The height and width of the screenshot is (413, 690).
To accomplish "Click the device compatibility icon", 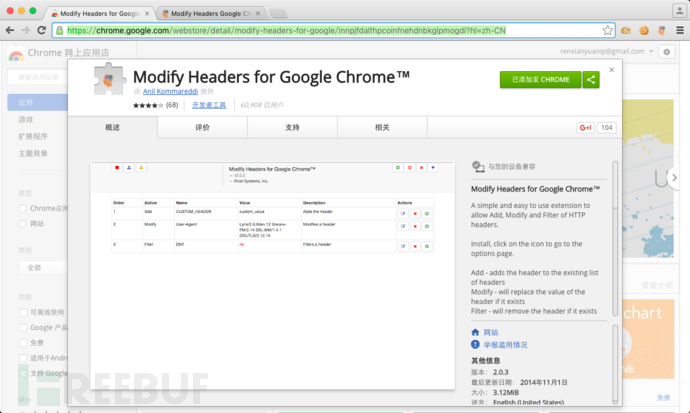I will pyautogui.click(x=478, y=166).
